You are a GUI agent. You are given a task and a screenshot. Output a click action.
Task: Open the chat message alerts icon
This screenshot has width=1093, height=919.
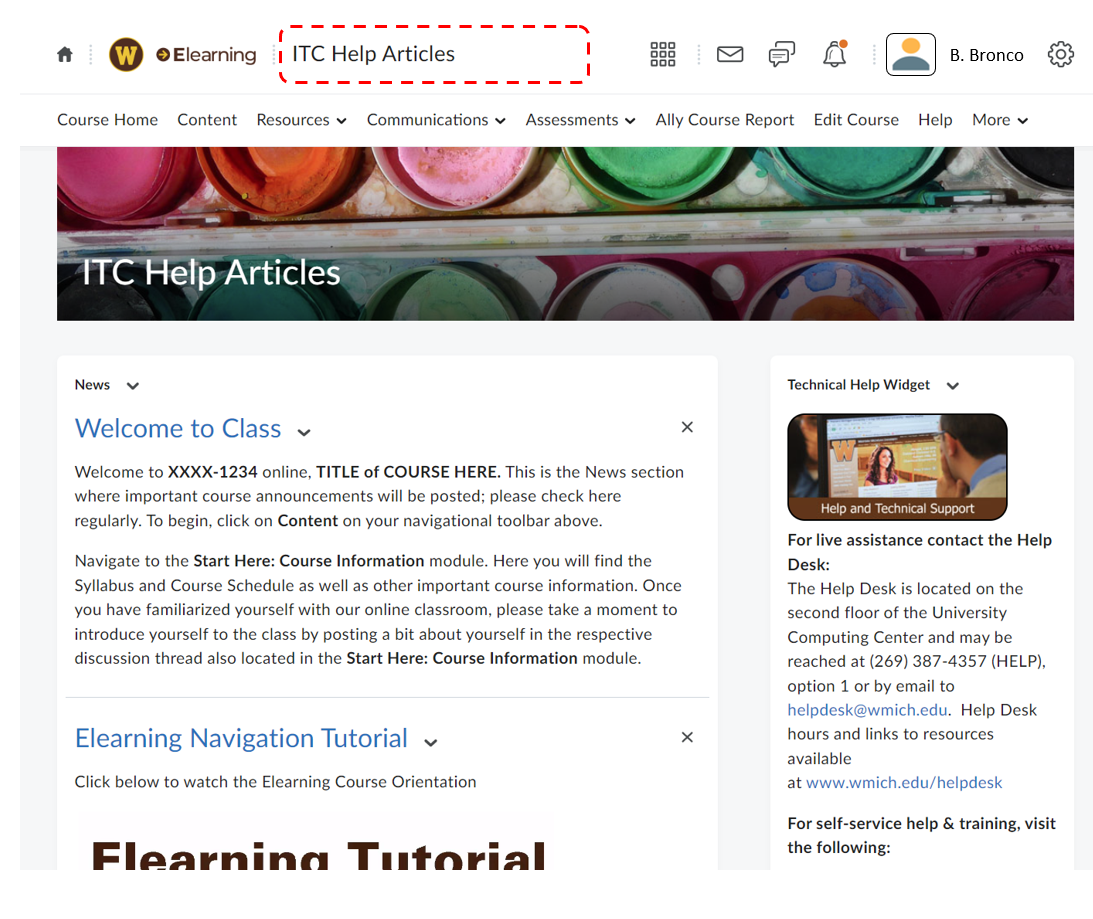click(x=781, y=54)
